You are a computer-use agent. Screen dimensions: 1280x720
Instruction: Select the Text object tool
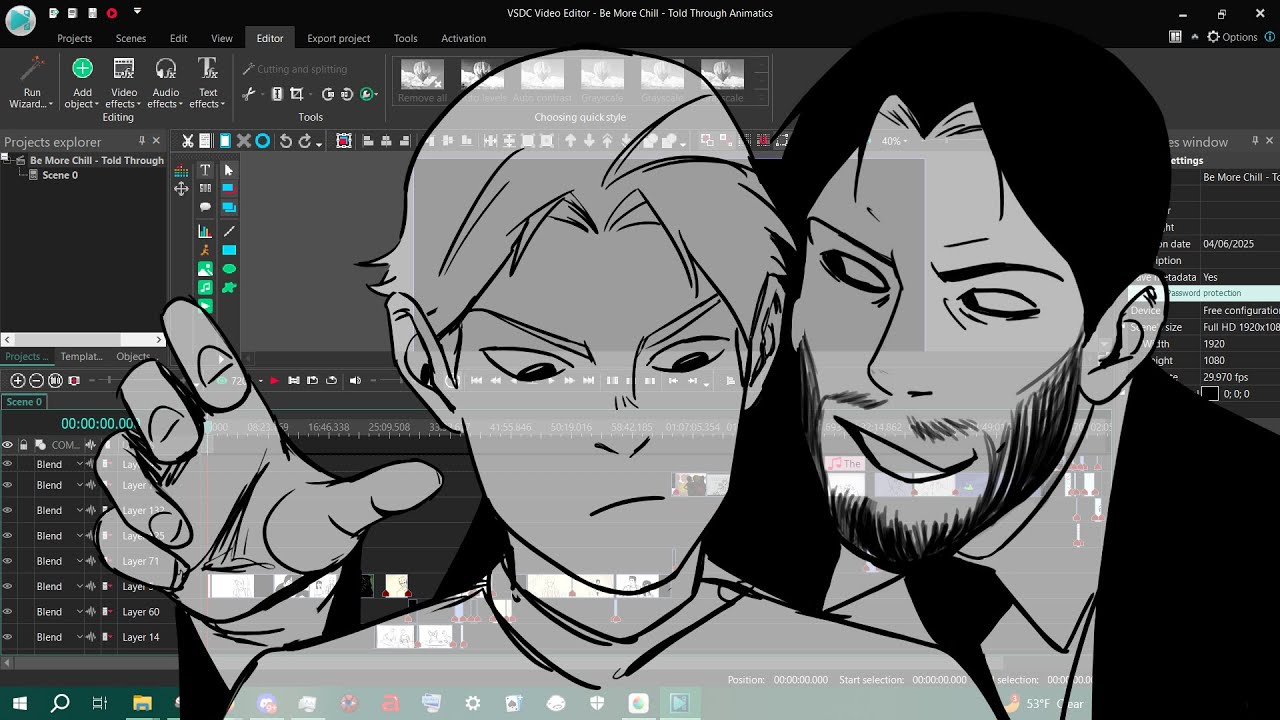[x=205, y=170]
